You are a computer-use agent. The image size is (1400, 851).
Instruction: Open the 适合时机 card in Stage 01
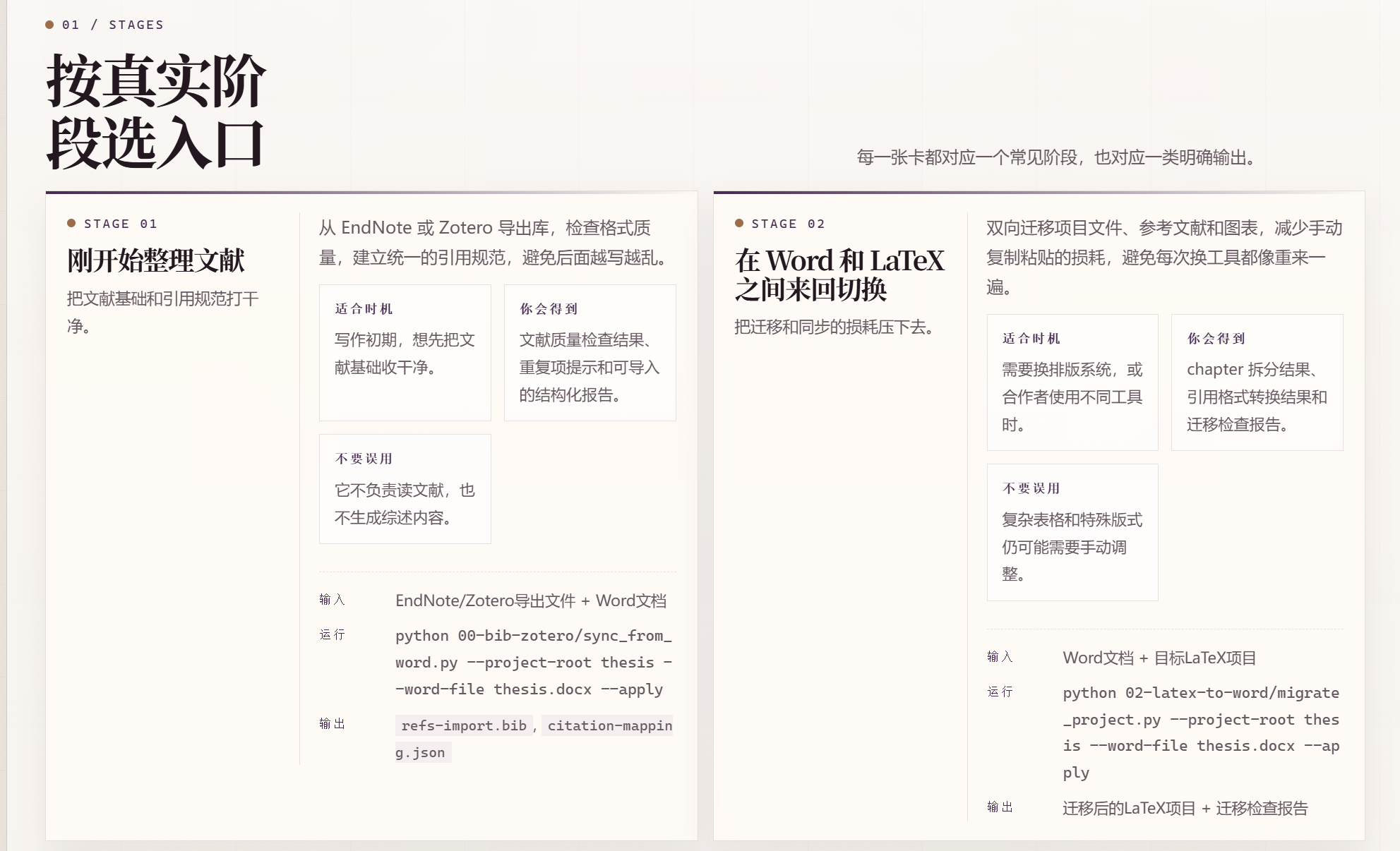405,353
